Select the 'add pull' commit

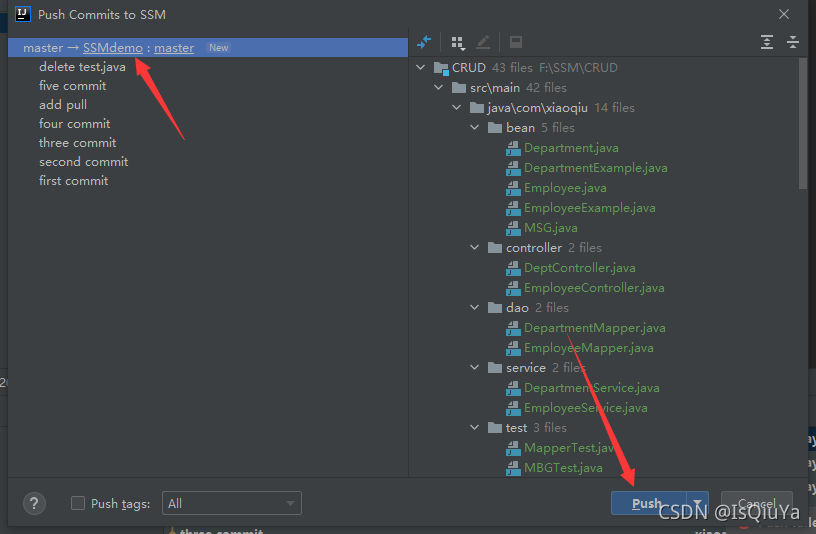(63, 105)
